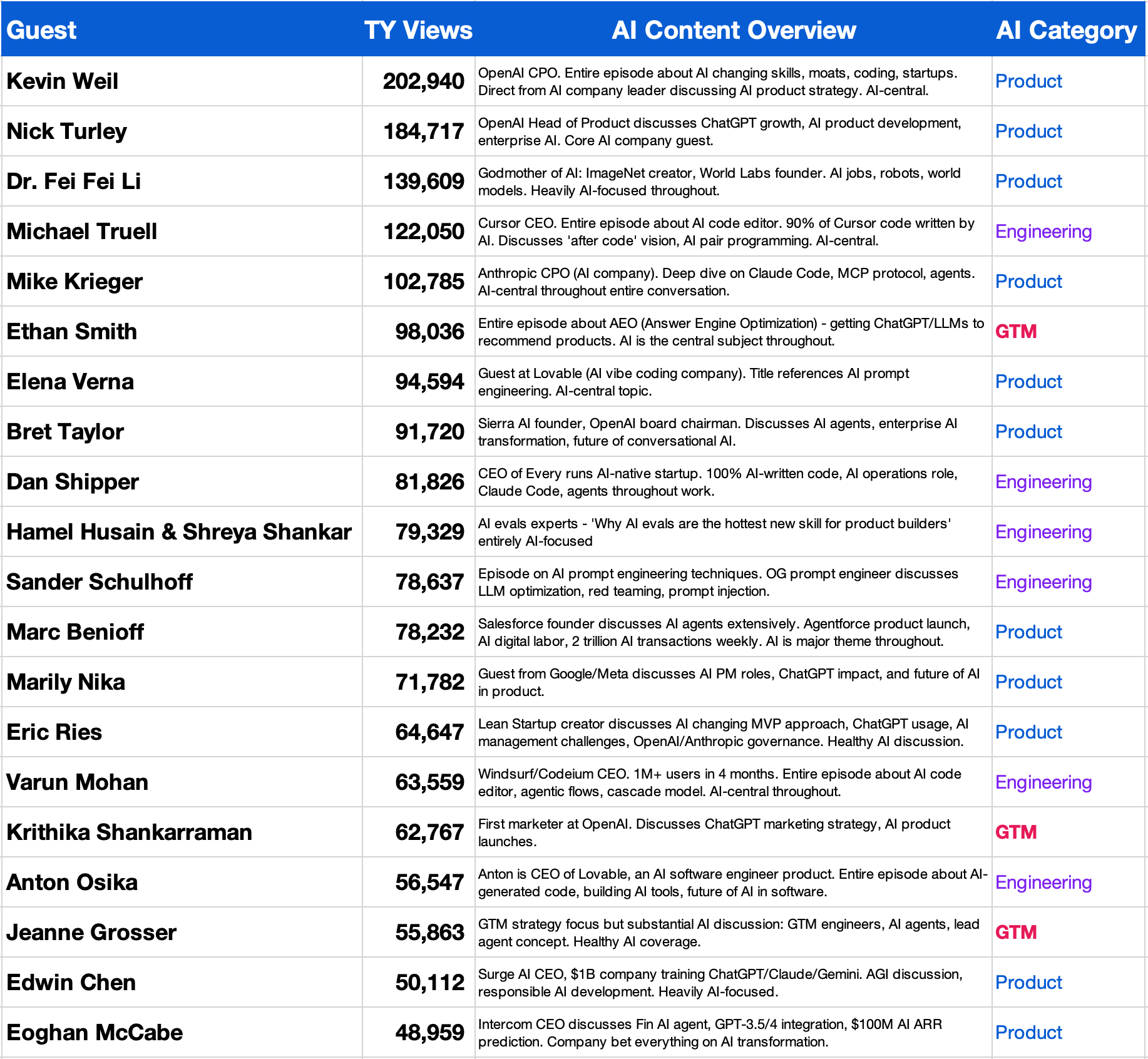Click the 48,959 views value

point(430,1033)
